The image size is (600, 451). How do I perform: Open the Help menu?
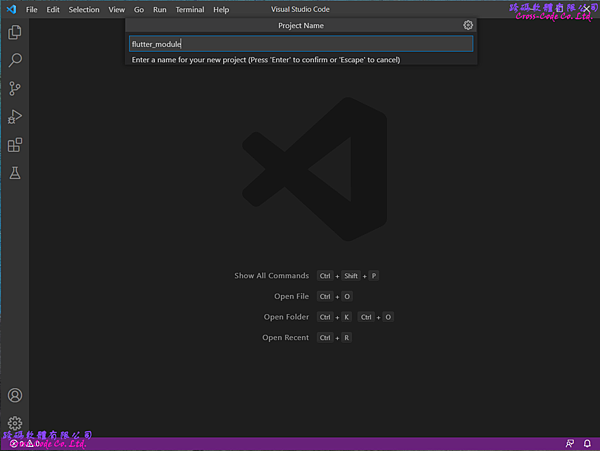221,9
